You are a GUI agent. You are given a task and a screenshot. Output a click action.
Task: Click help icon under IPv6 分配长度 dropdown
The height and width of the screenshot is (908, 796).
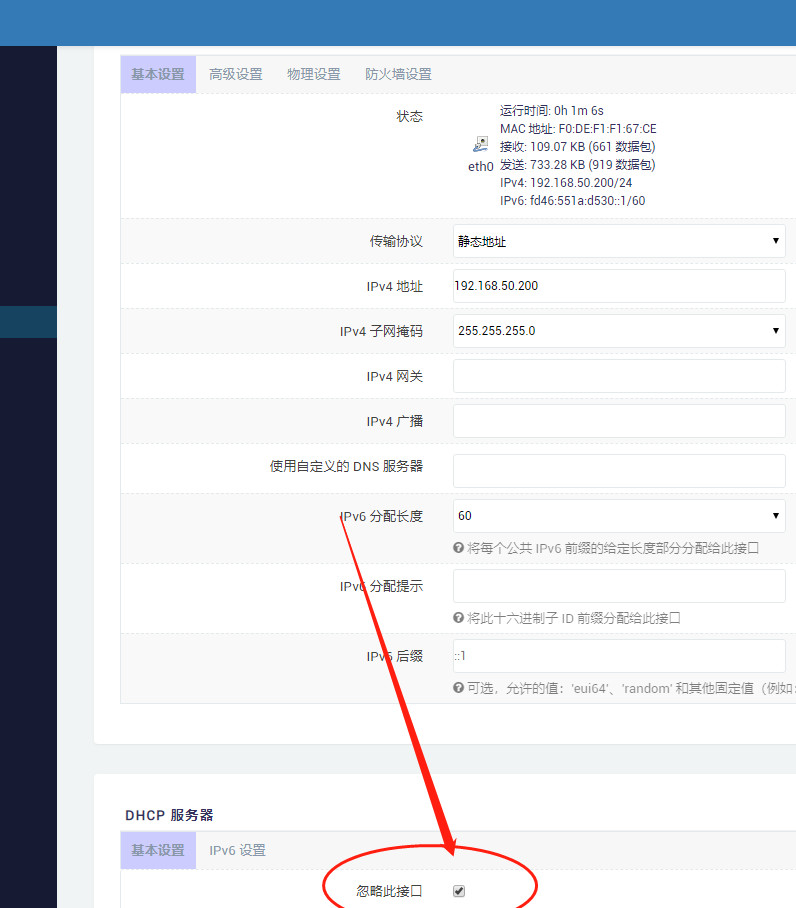459,548
